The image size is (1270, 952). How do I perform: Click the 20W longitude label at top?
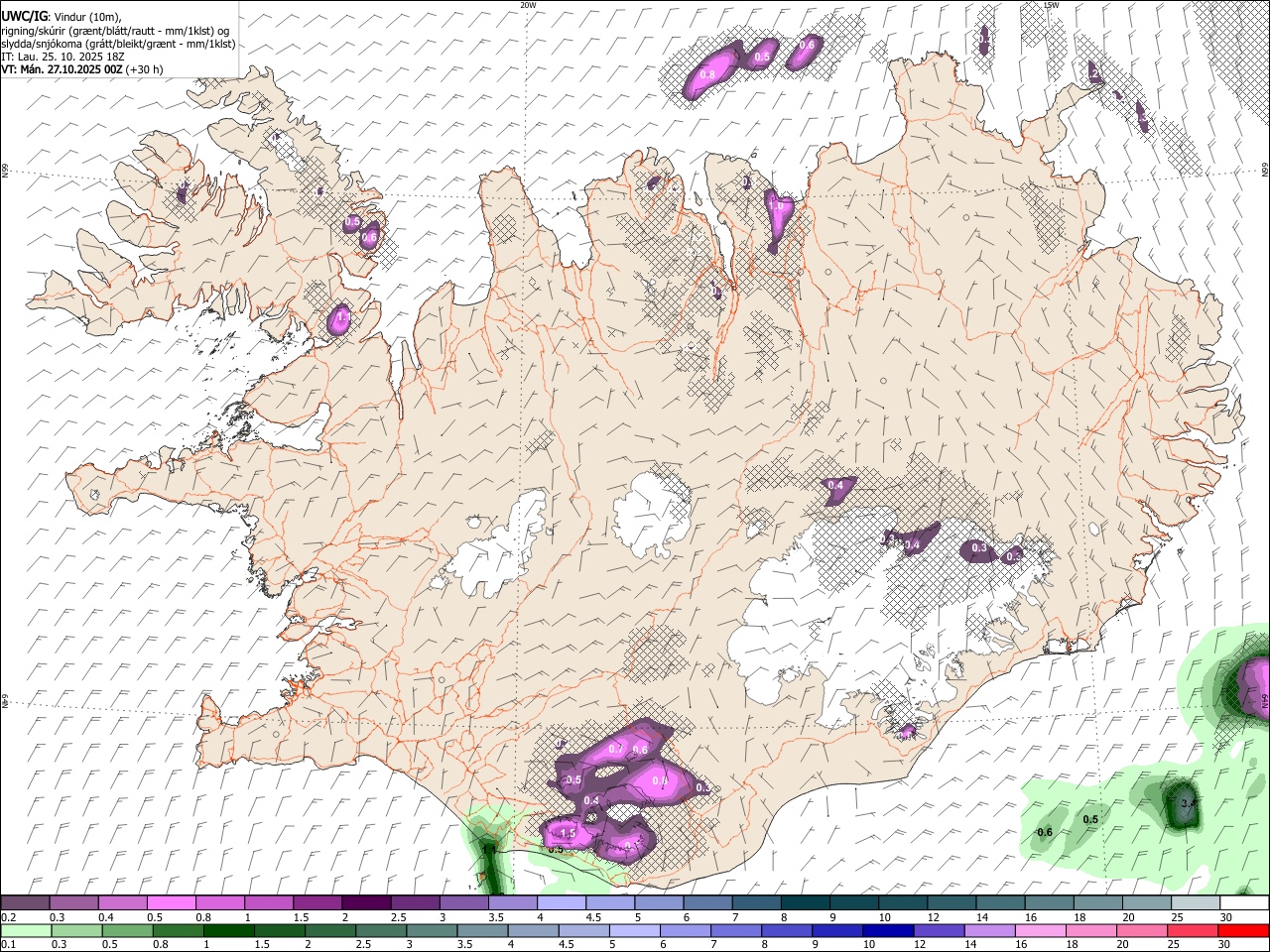point(528,5)
